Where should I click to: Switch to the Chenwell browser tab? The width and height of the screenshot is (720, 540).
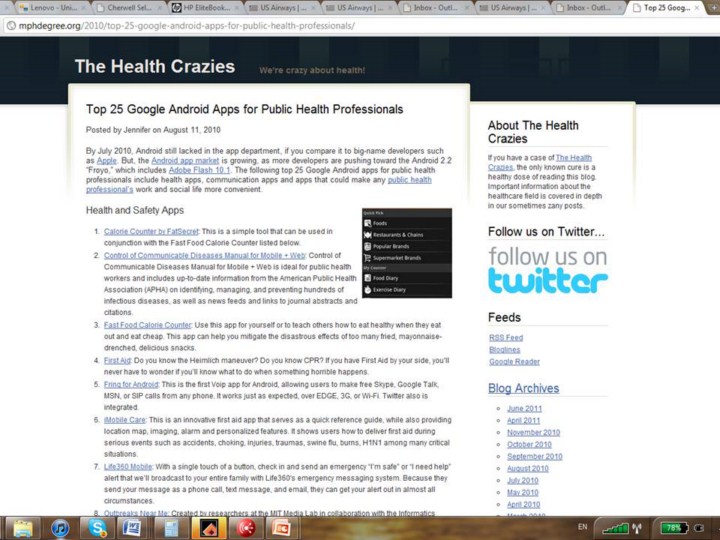(x=124, y=7)
